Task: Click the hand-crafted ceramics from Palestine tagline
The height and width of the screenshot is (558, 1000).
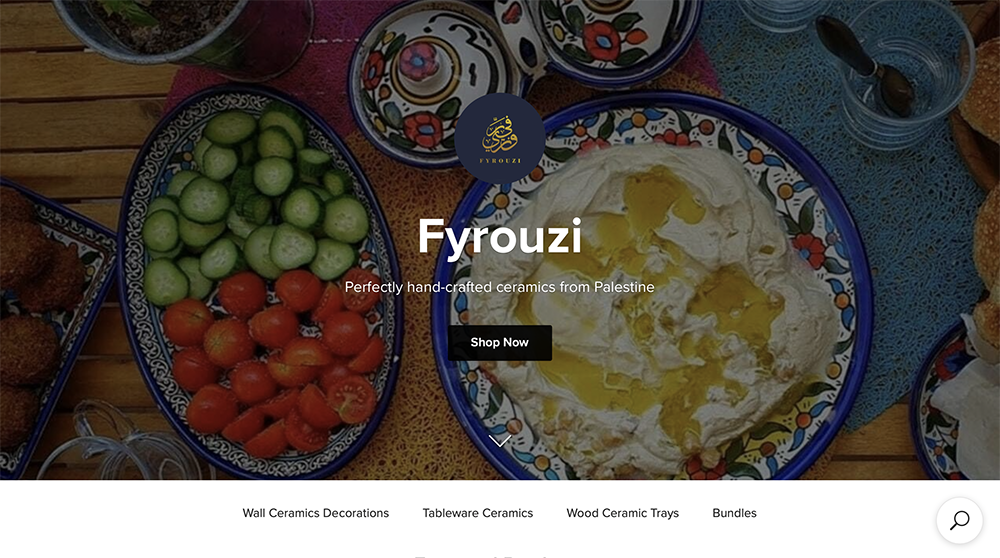Action: pos(499,287)
